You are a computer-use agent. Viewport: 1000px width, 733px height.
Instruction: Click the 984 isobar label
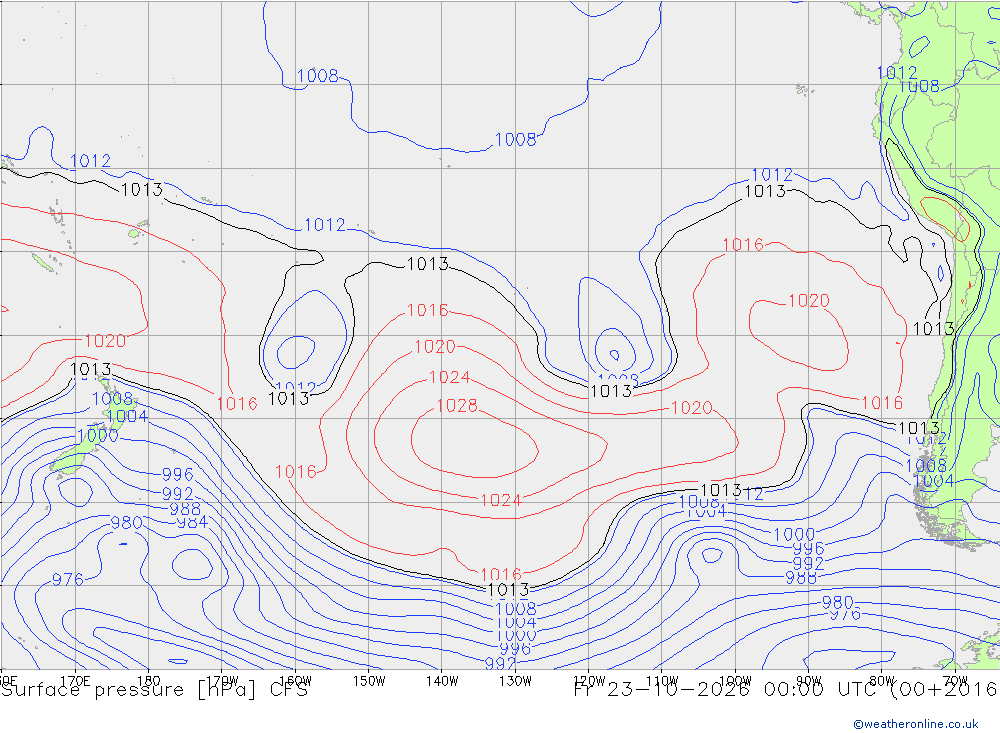pyautogui.click(x=192, y=522)
